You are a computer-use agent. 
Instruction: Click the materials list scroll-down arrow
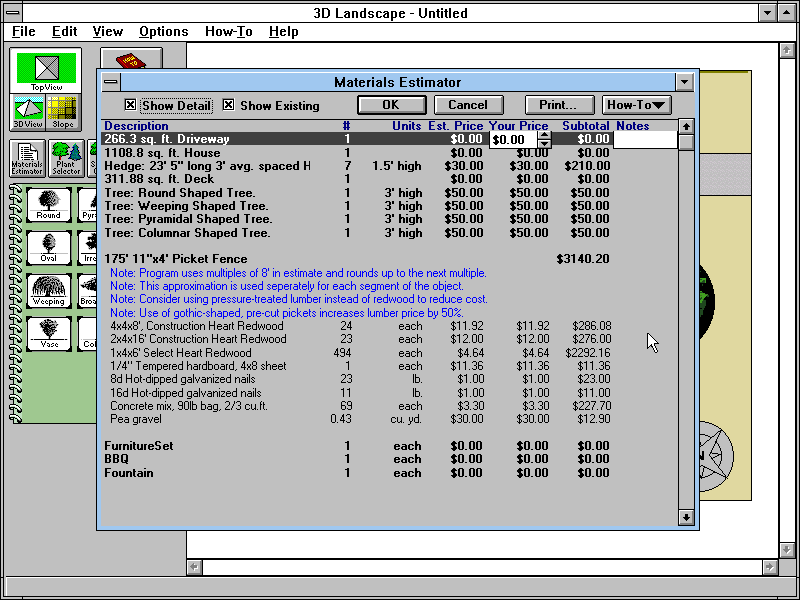click(686, 517)
